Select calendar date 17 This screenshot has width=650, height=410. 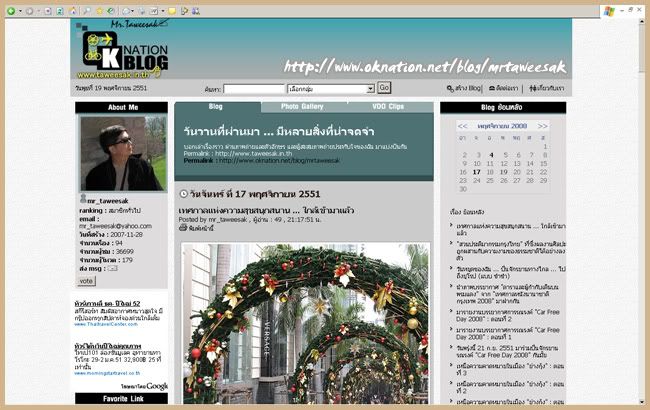tap(477, 172)
